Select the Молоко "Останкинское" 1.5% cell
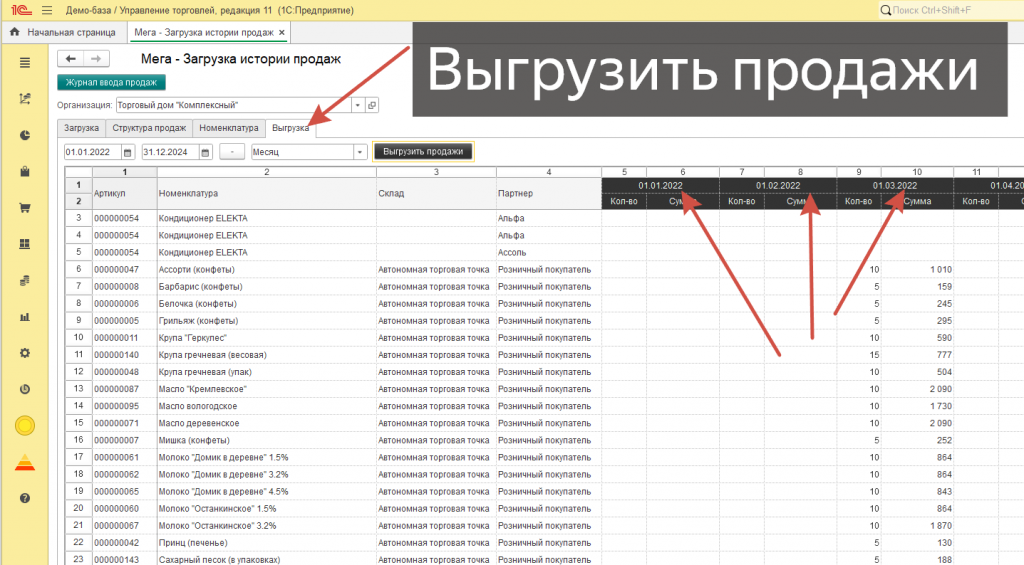Image resolution: width=1024 pixels, height=565 pixels. (266, 509)
